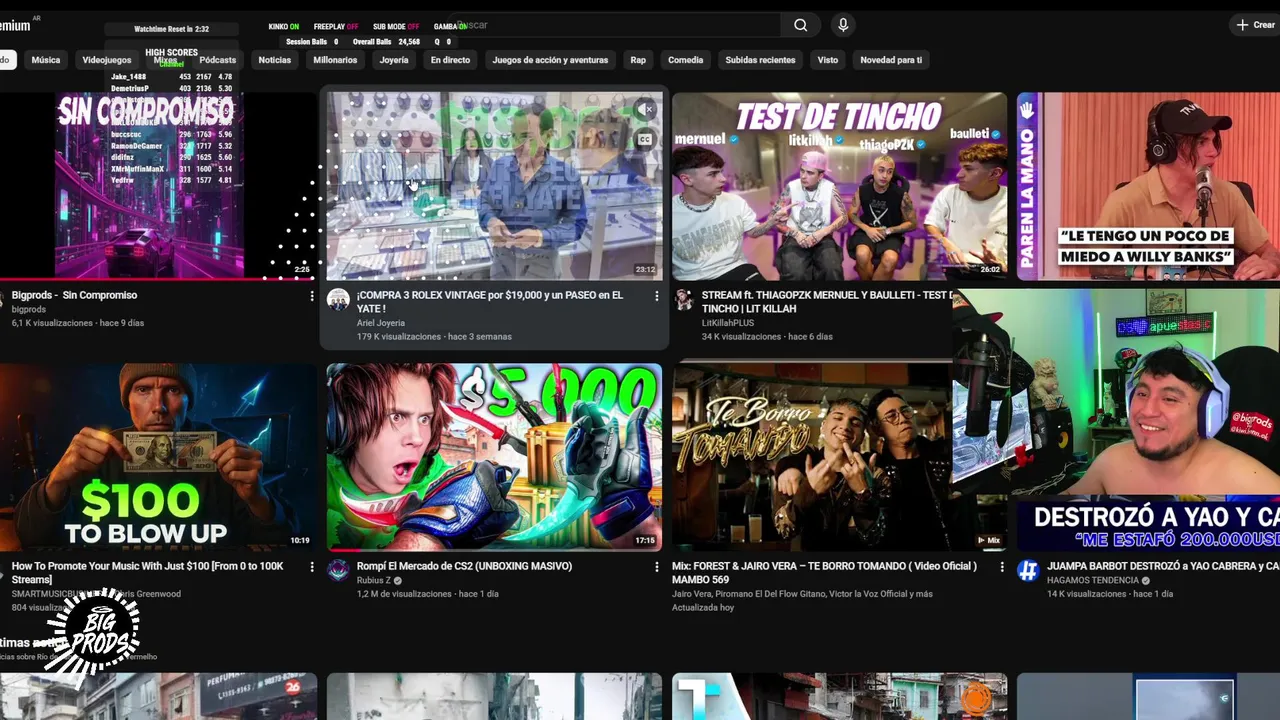The image size is (1280, 720).
Task: Mute the Rolex video hover preview
Action: (x=645, y=108)
